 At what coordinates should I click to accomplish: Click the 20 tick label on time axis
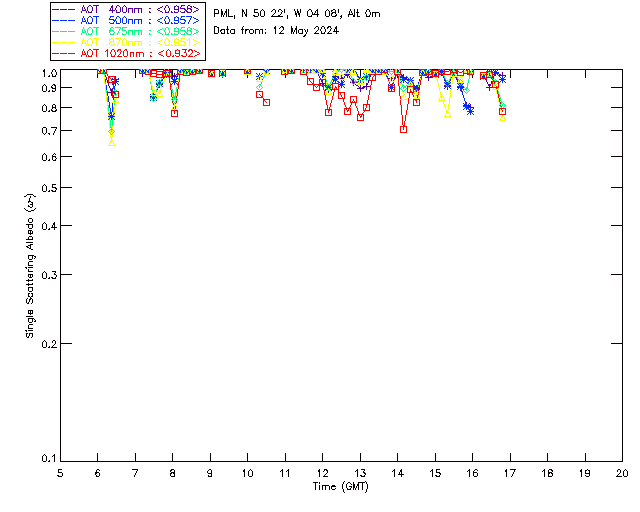point(622,473)
